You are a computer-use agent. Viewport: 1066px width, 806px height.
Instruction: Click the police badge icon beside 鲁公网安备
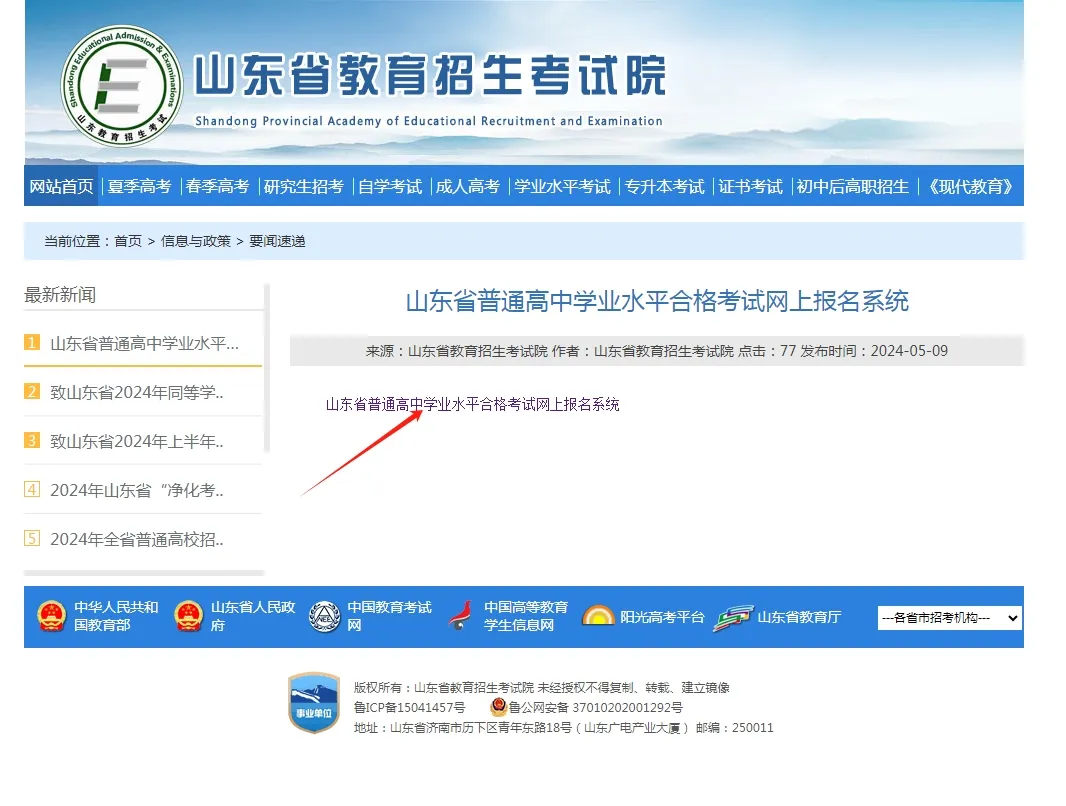[x=498, y=707]
